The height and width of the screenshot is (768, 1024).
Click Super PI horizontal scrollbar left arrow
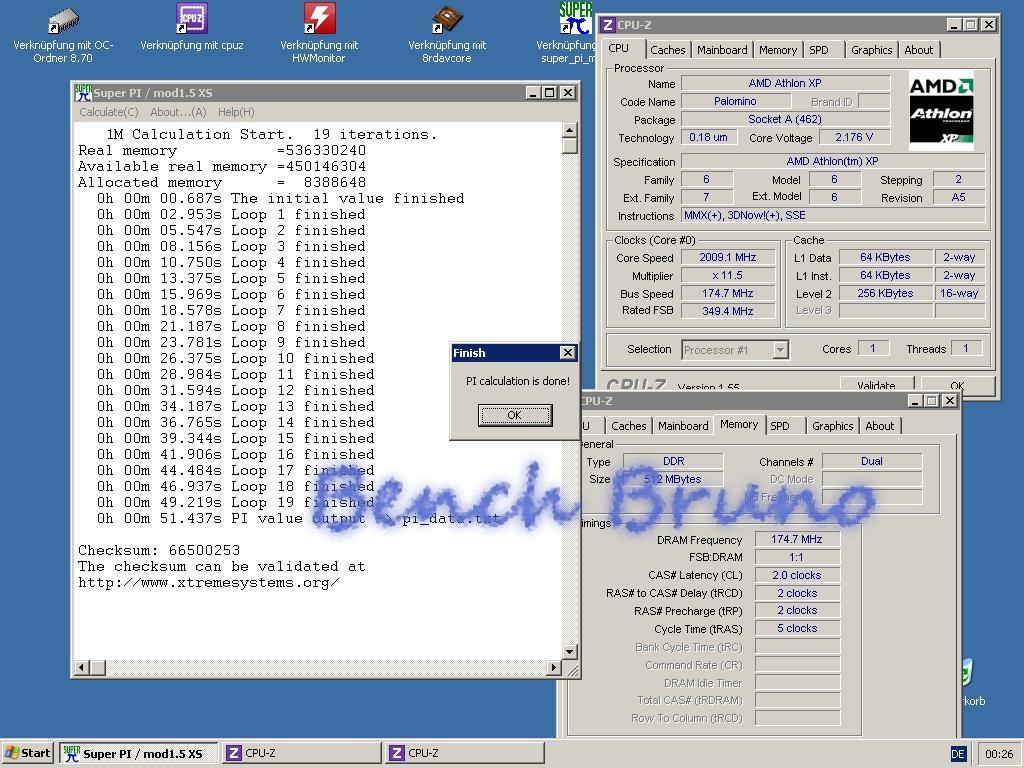[x=82, y=667]
